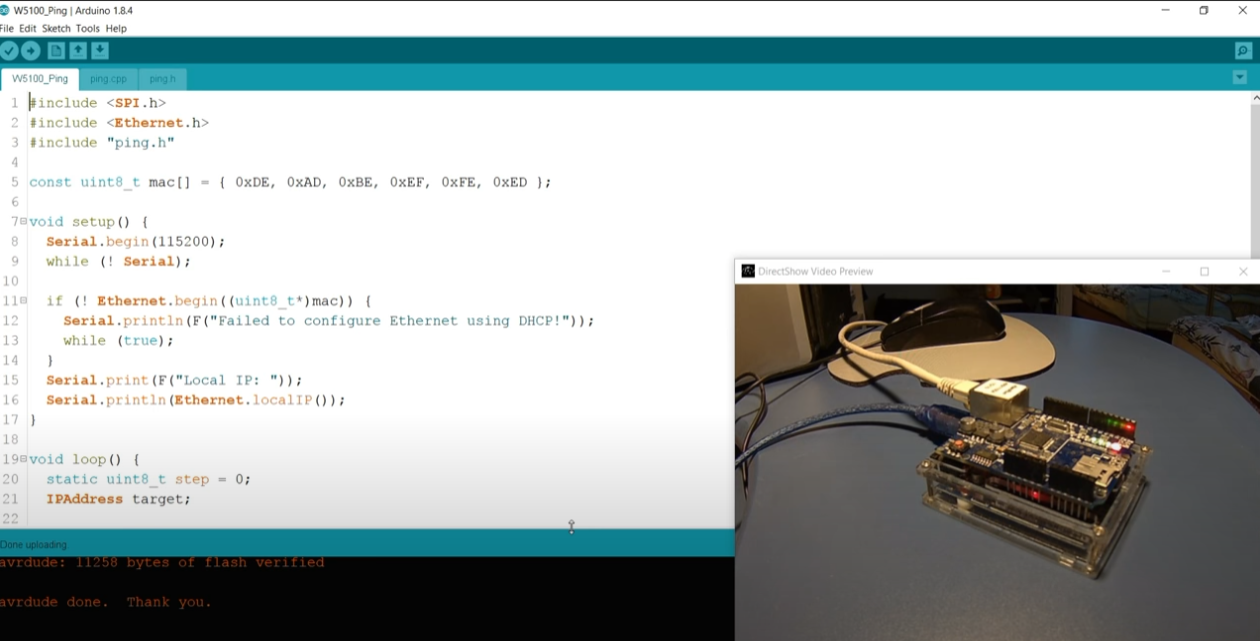Screen dimensions: 1260x641
Task: Click the 'const uint8_t mac[]' declaration line
Action: (x=290, y=182)
